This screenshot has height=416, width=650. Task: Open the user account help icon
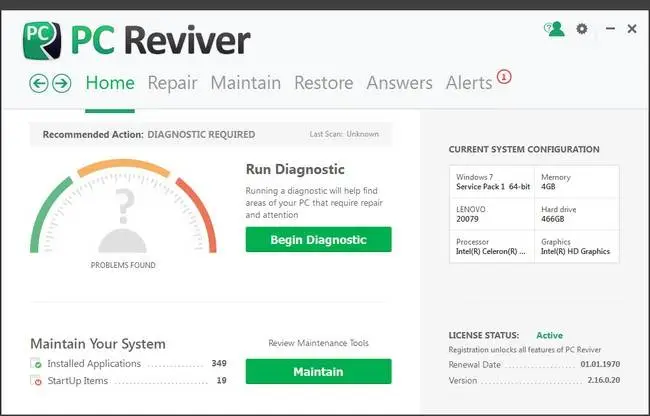coord(554,29)
